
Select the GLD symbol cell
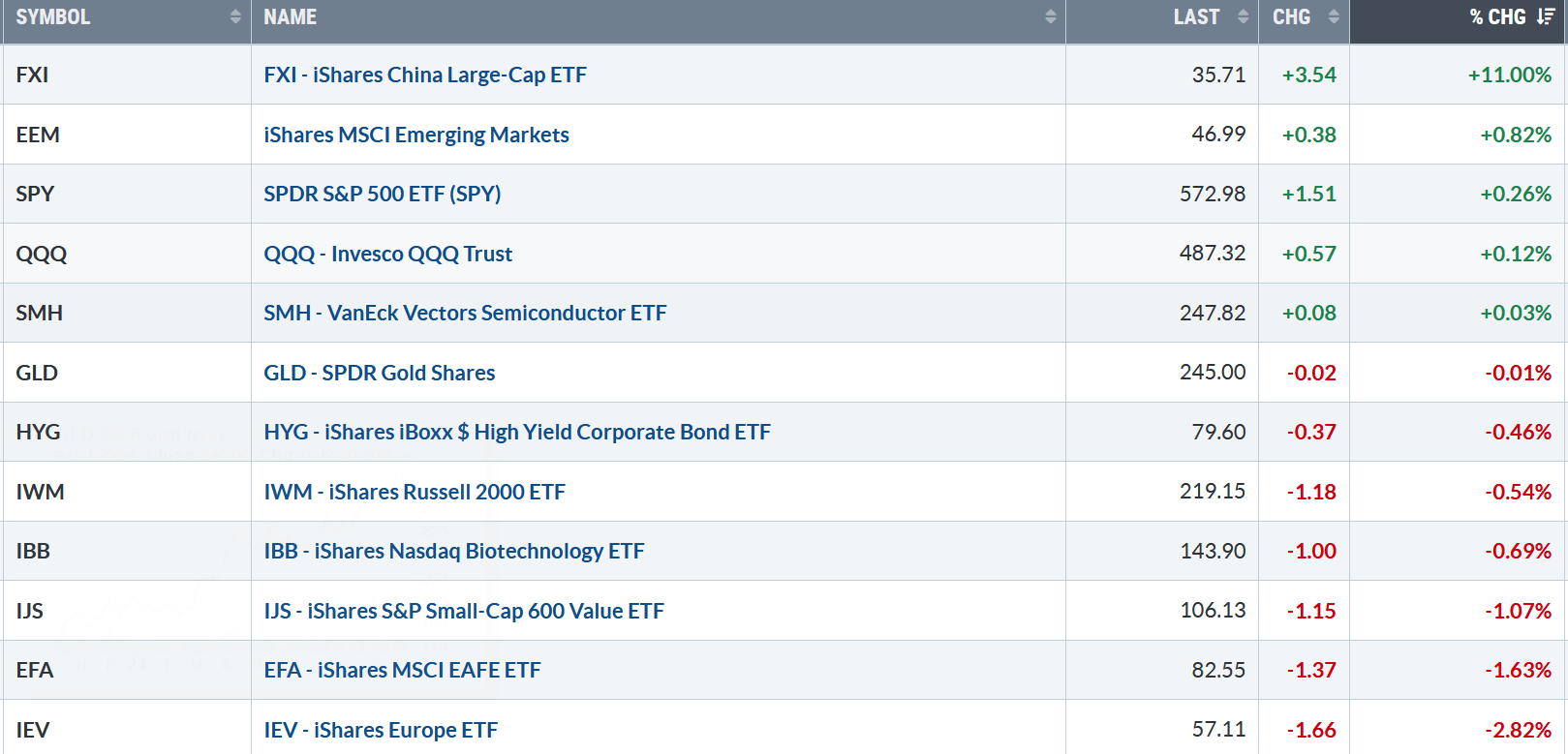click(x=127, y=373)
